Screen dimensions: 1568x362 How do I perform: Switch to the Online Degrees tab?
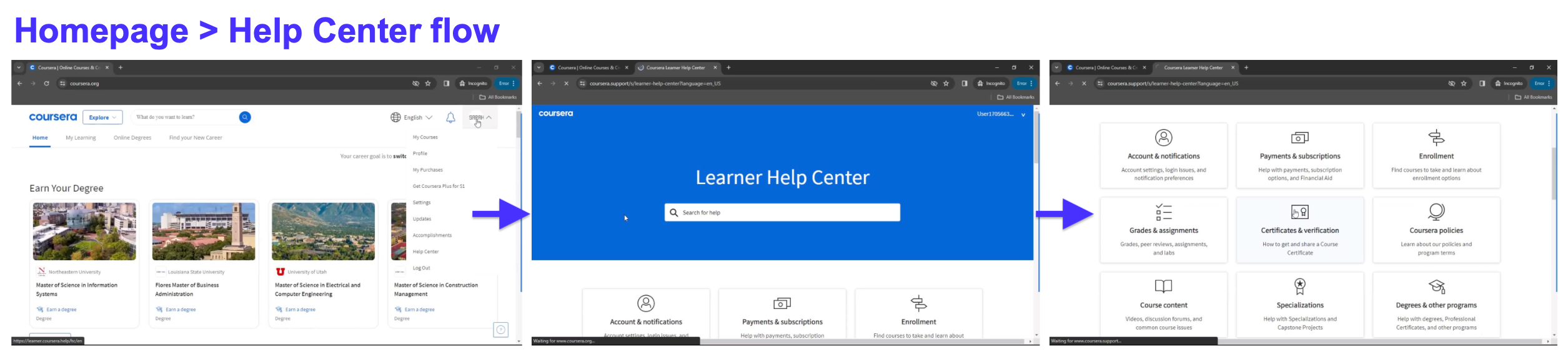[132, 138]
